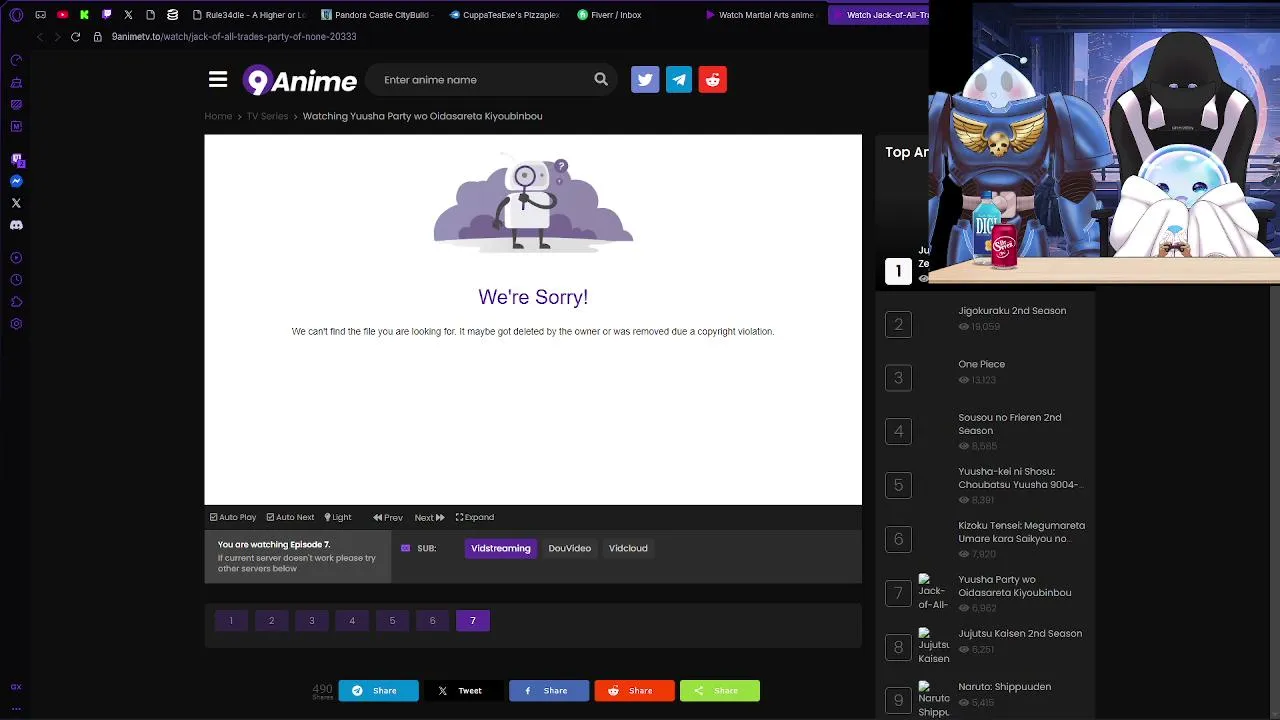Select the highlighted episode 7
The image size is (1280, 720).
(473, 621)
